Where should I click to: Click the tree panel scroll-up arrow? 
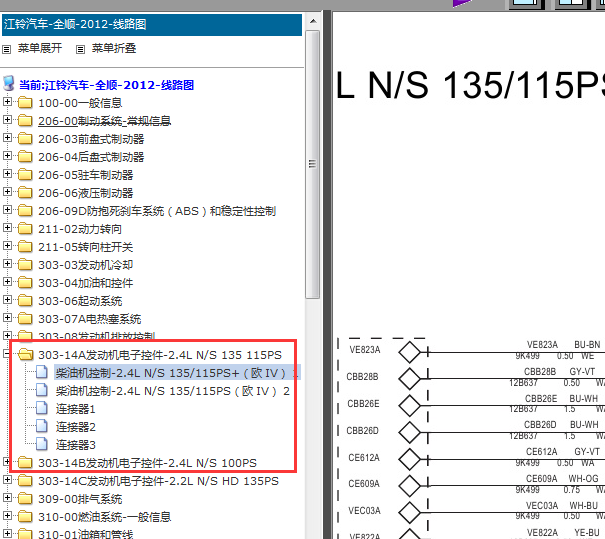click(313, 21)
